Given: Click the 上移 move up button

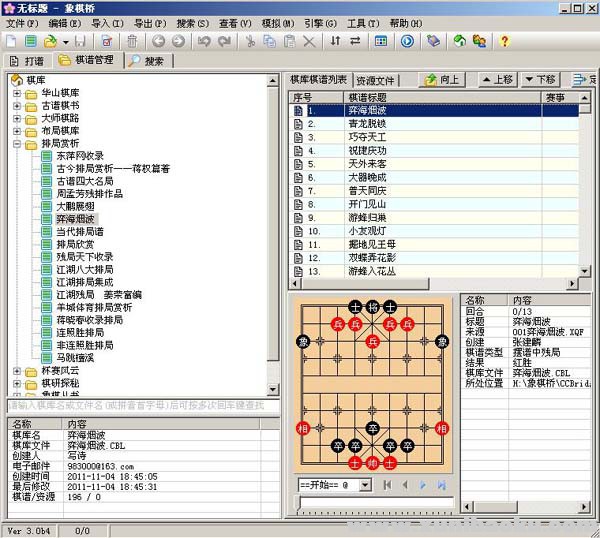Looking at the screenshot, I should click(x=496, y=79).
